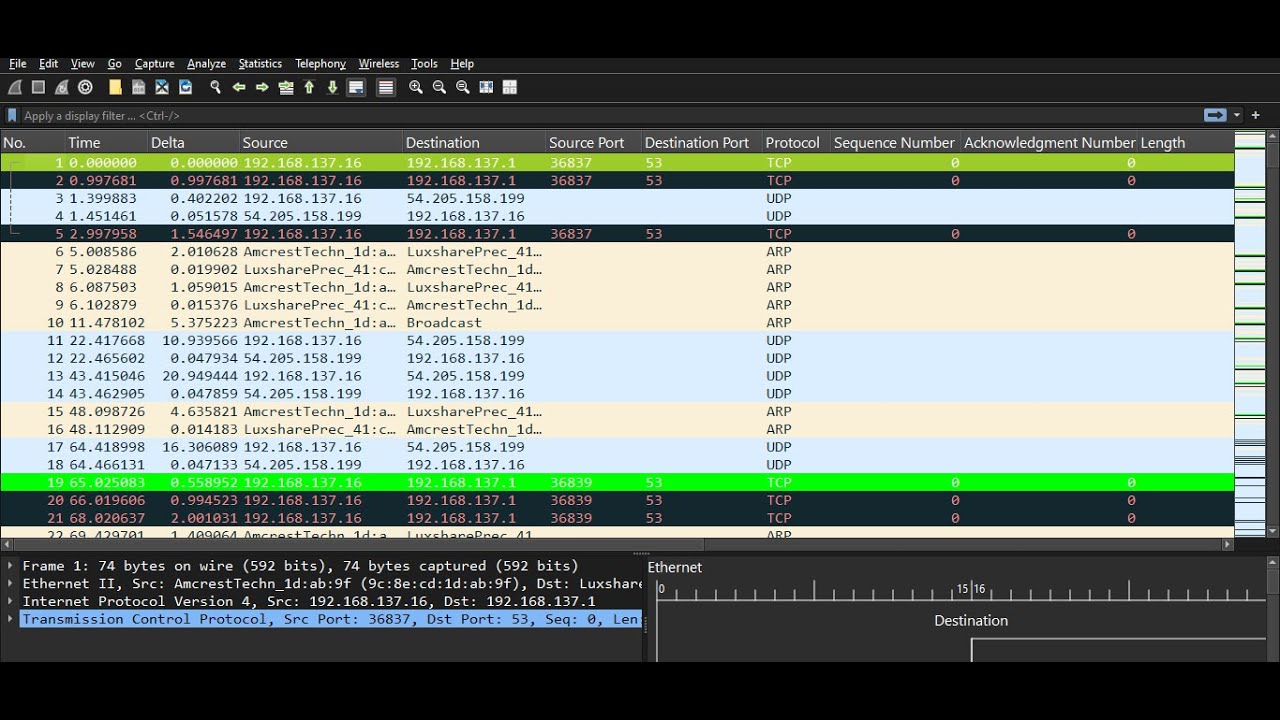
Task: Open the recent display filters dropdown
Action: (1237, 115)
